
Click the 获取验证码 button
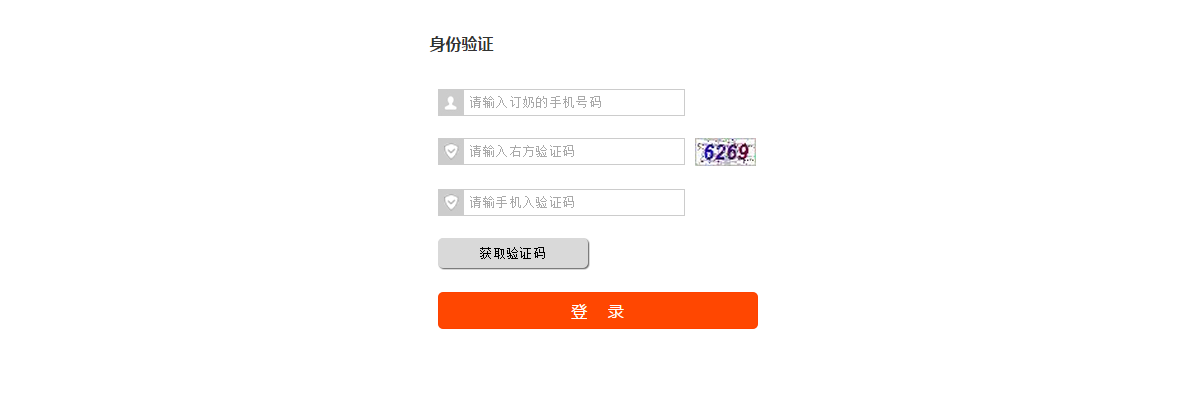tap(513, 253)
